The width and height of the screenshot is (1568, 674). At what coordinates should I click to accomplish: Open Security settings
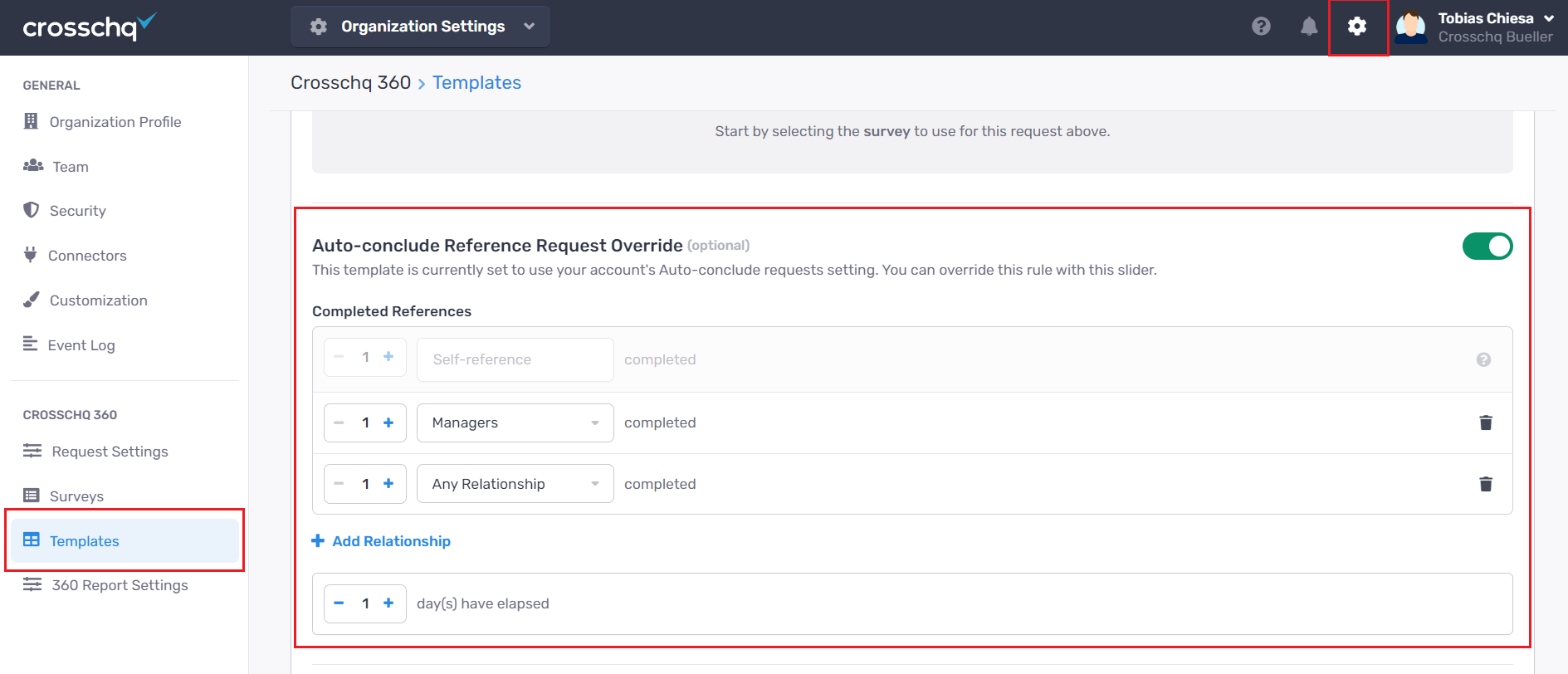pos(78,211)
